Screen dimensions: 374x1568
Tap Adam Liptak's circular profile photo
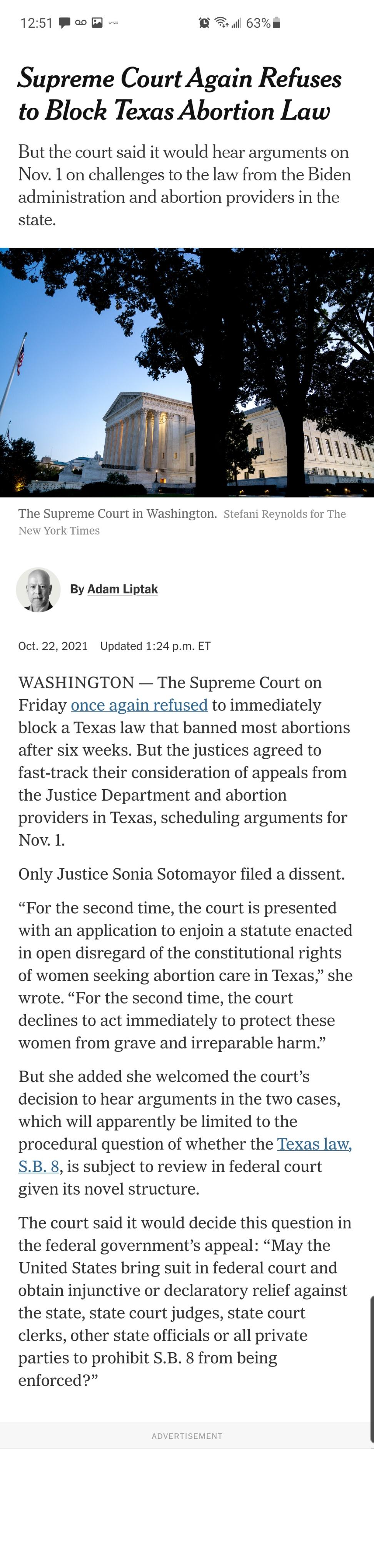click(x=37, y=588)
